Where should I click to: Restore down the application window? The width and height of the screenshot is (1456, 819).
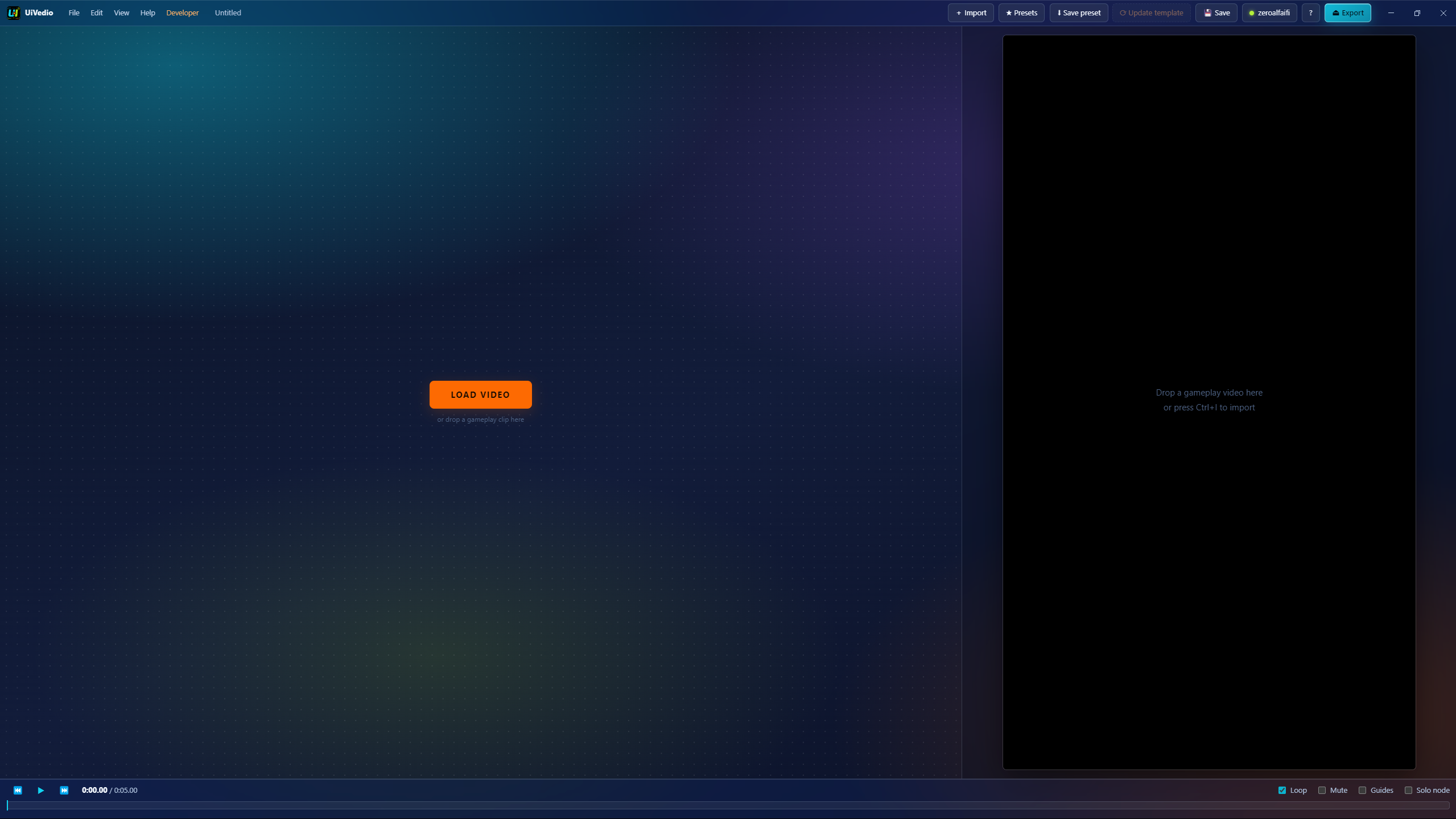[x=1417, y=13]
